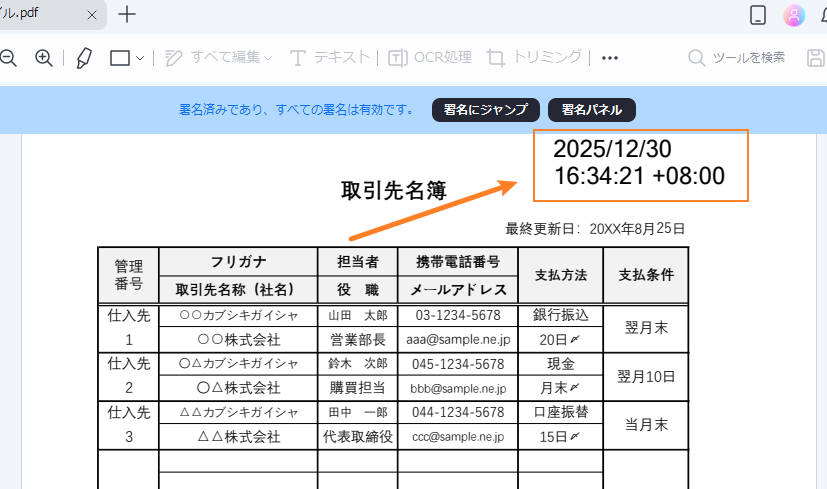Image resolution: width=827 pixels, height=489 pixels.
Task: Click the 15日〆 closing date cell
Action: click(560, 437)
